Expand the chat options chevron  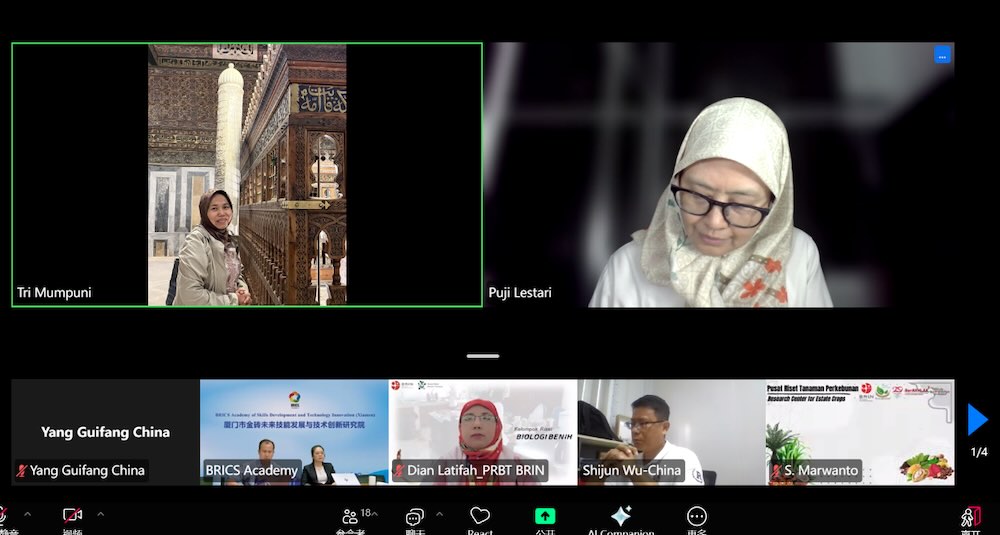pos(439,514)
